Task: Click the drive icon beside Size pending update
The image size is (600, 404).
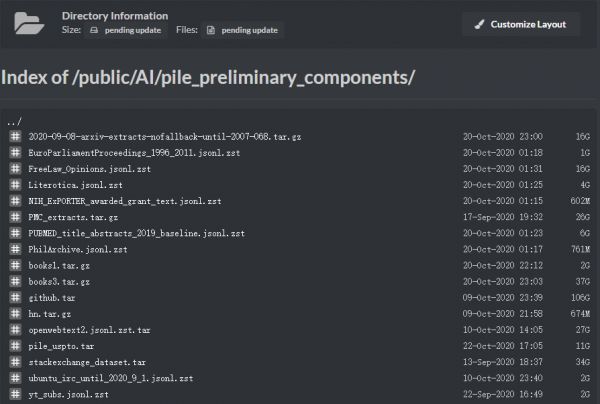Action: (x=94, y=30)
